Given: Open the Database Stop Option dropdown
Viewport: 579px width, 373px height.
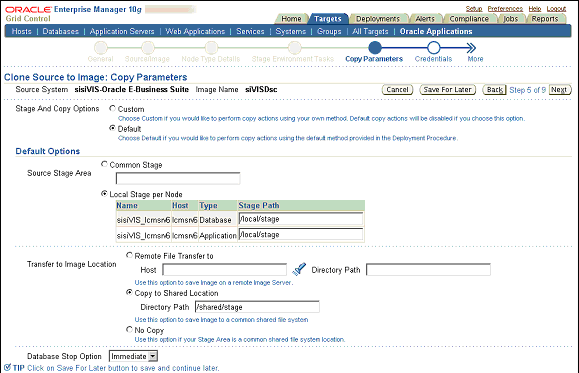Looking at the screenshot, I should point(133,356).
